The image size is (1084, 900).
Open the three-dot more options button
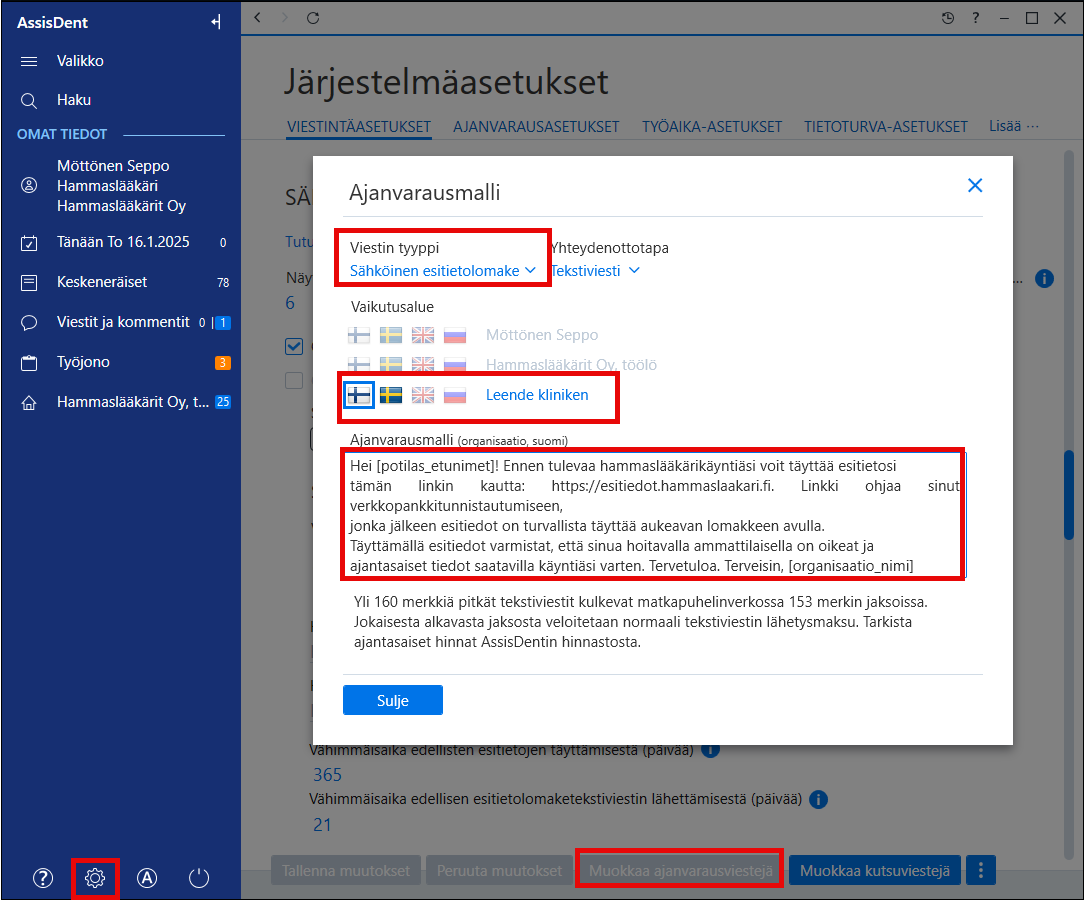point(980,871)
